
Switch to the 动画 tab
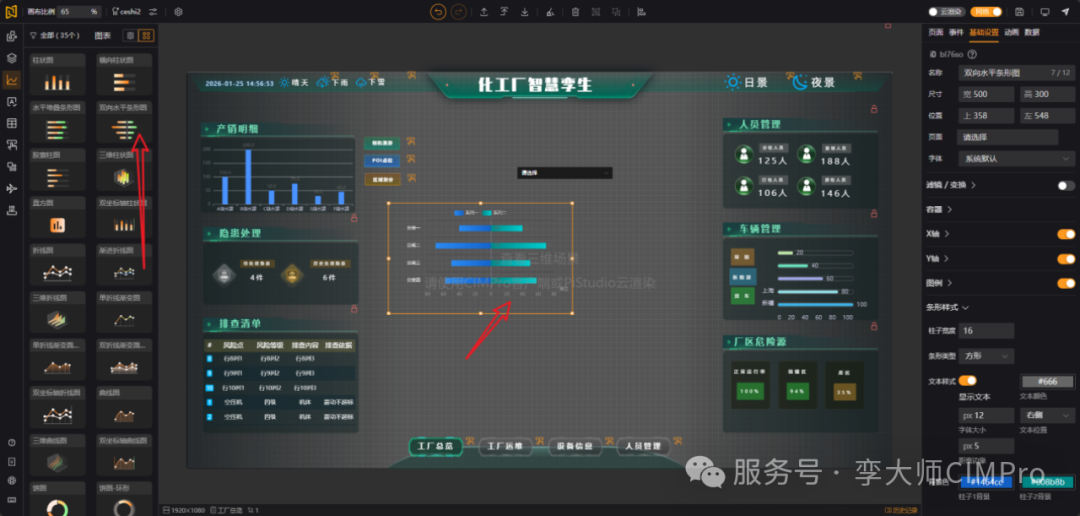tap(1010, 32)
